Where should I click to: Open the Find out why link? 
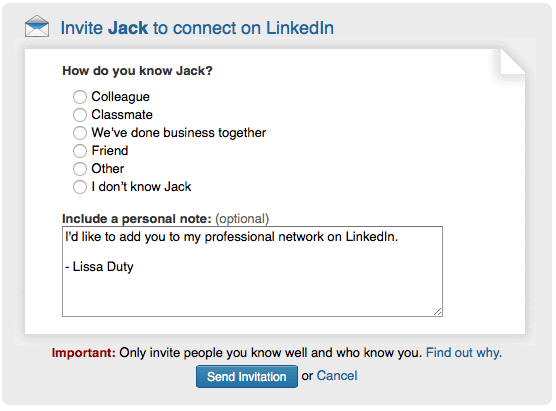pyautogui.click(x=464, y=353)
